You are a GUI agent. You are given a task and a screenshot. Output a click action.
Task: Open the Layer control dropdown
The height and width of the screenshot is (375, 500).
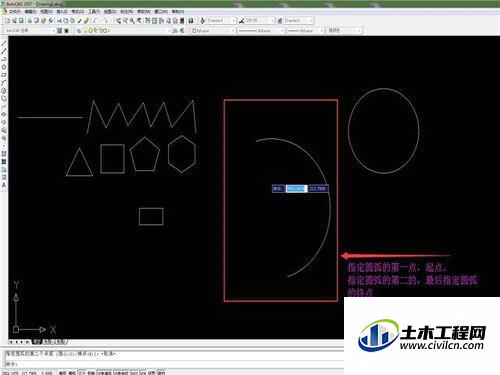tap(128, 31)
